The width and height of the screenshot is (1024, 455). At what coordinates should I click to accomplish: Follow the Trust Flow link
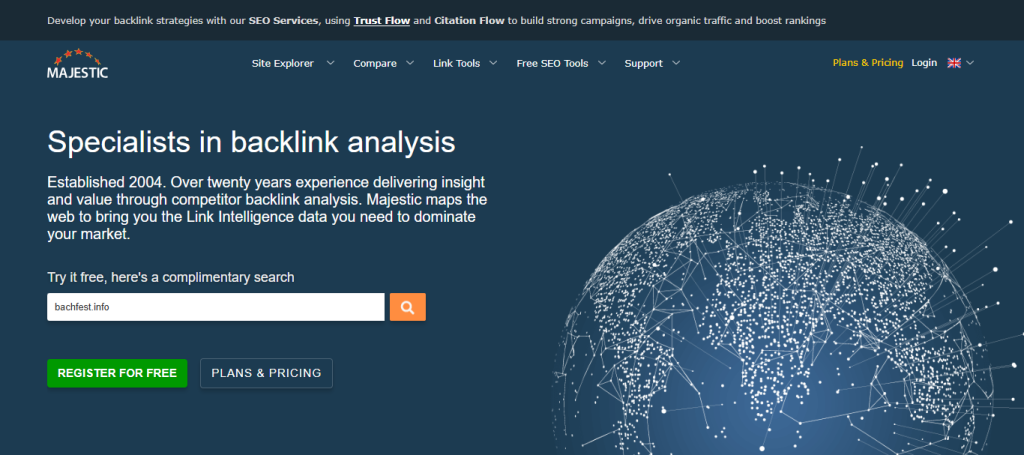point(382,20)
